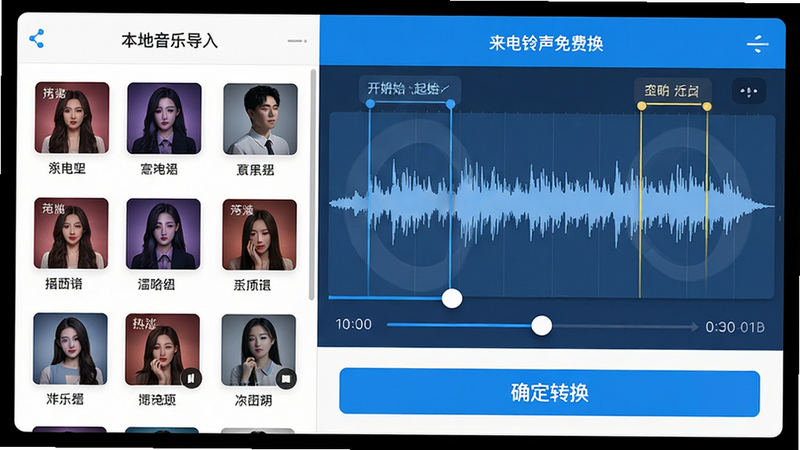The height and width of the screenshot is (450, 800).
Task: Choose the second-row red portrait with hand on cheek
Action: pyautogui.click(x=259, y=235)
